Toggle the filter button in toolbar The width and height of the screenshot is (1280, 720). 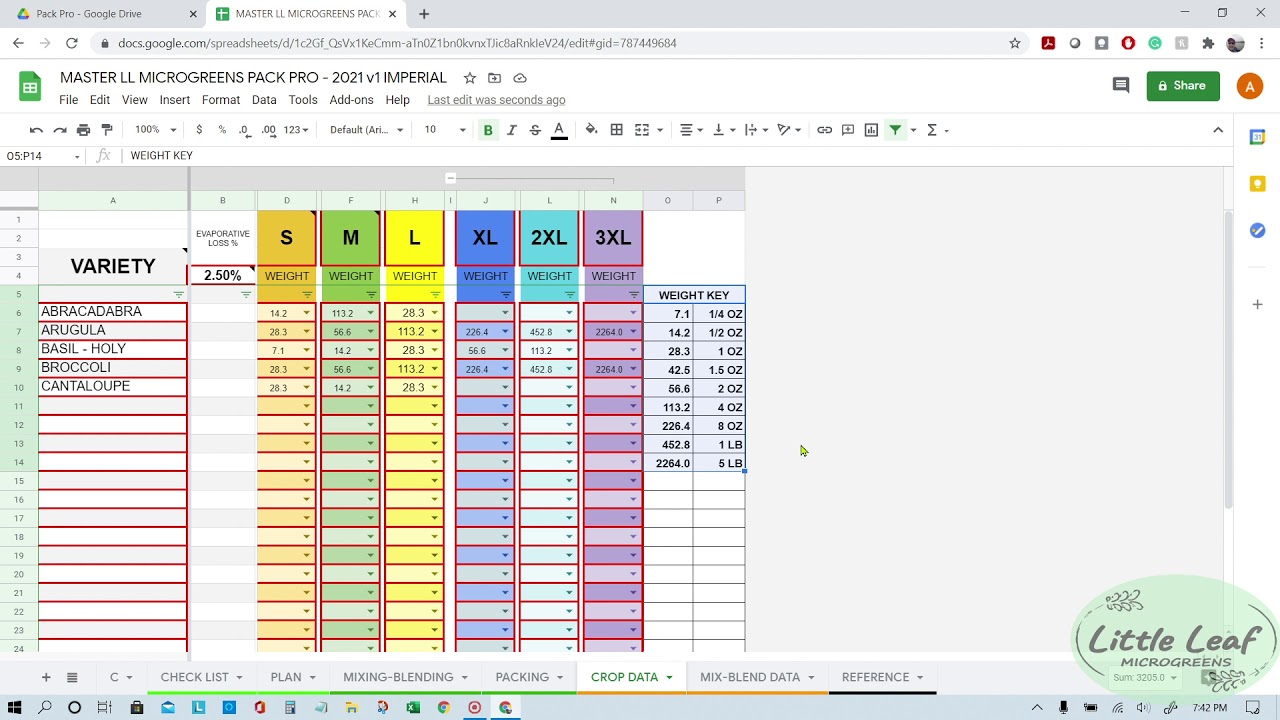(896, 130)
